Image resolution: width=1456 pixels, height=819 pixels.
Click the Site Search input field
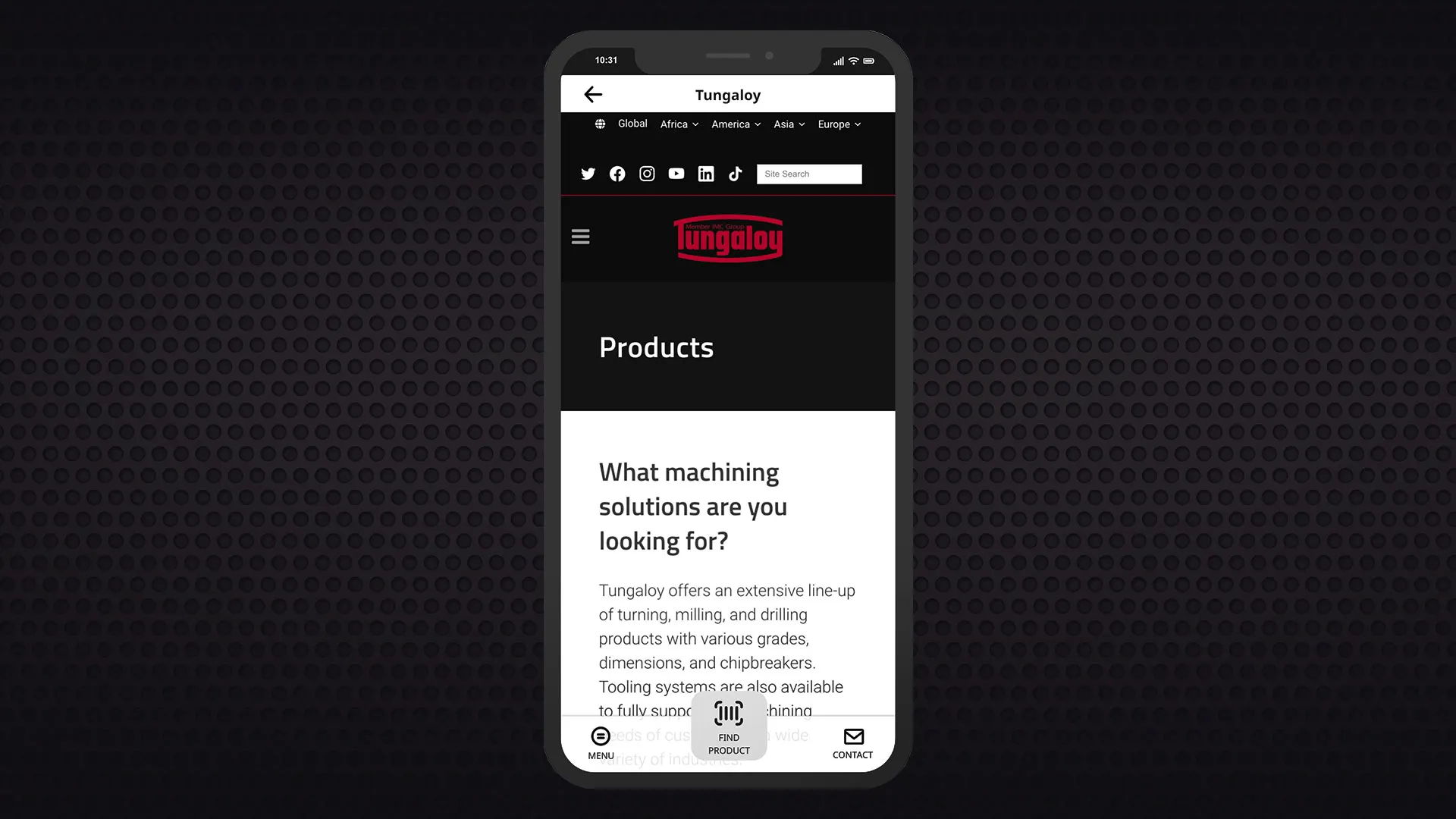click(809, 174)
